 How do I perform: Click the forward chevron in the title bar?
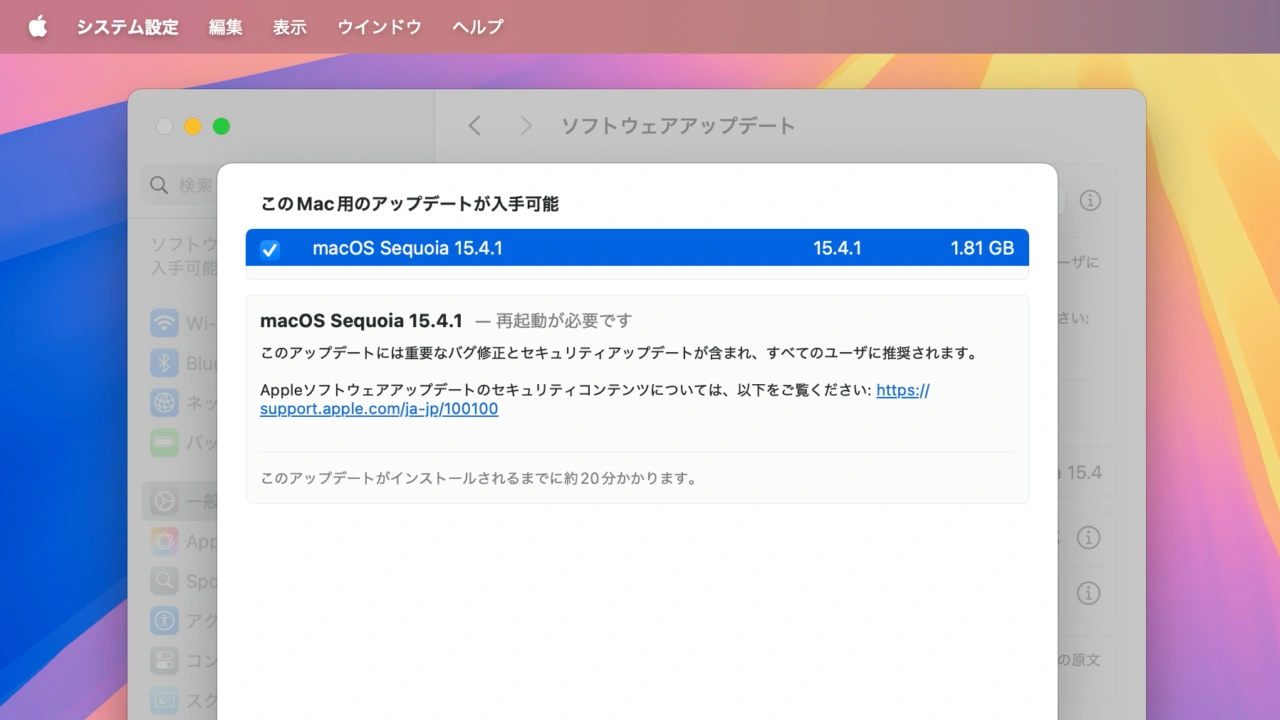[526, 126]
